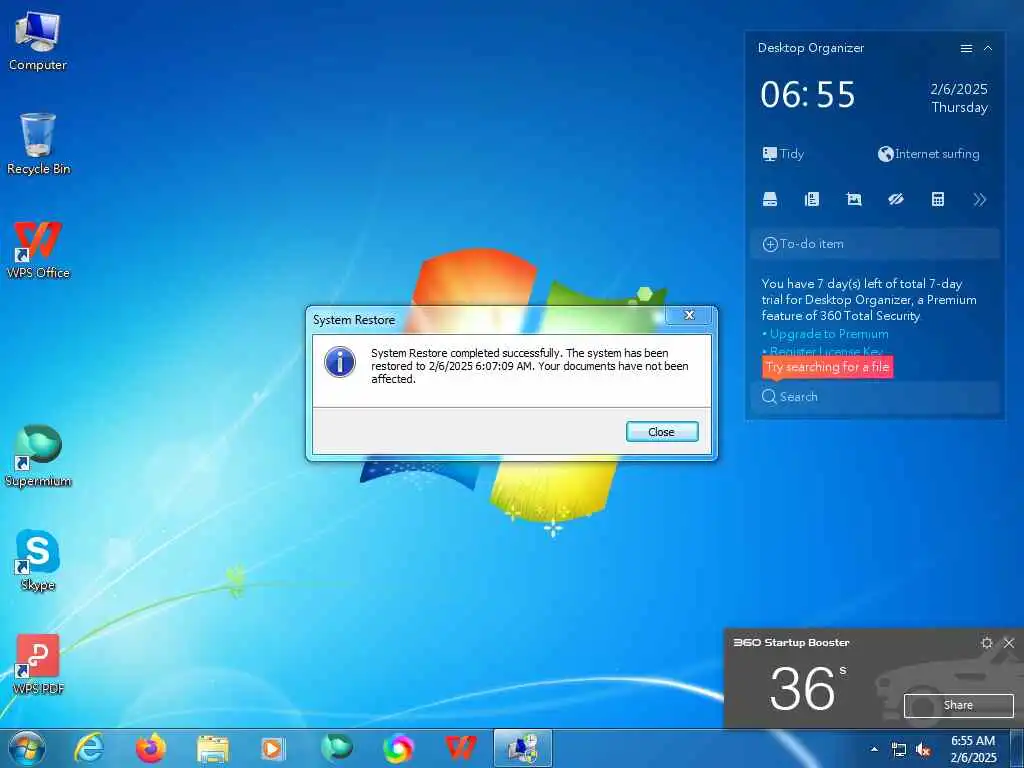
Task: Click the picture icon in Organizer
Action: point(854,199)
